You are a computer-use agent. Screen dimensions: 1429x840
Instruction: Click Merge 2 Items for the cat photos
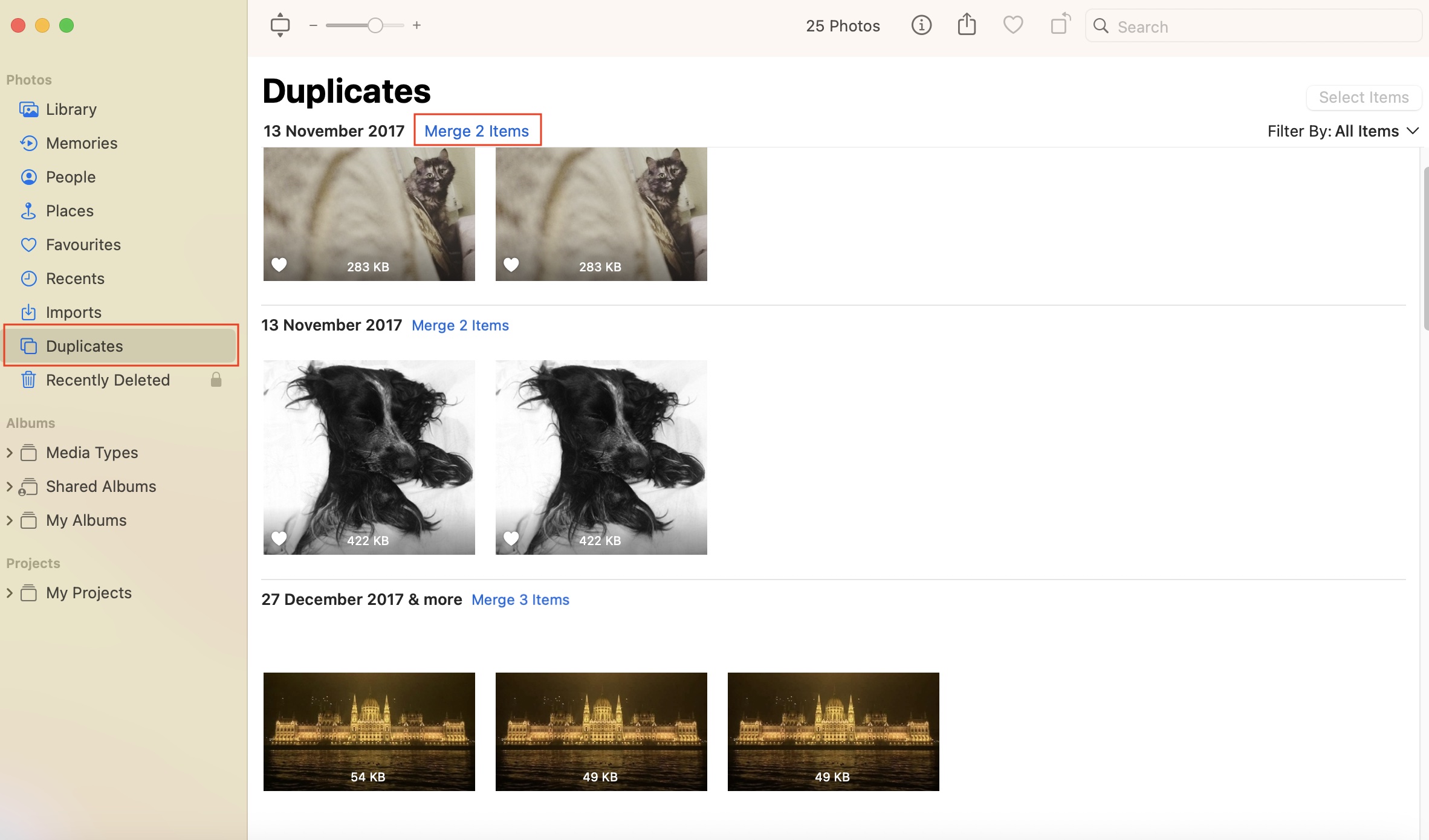coord(477,131)
